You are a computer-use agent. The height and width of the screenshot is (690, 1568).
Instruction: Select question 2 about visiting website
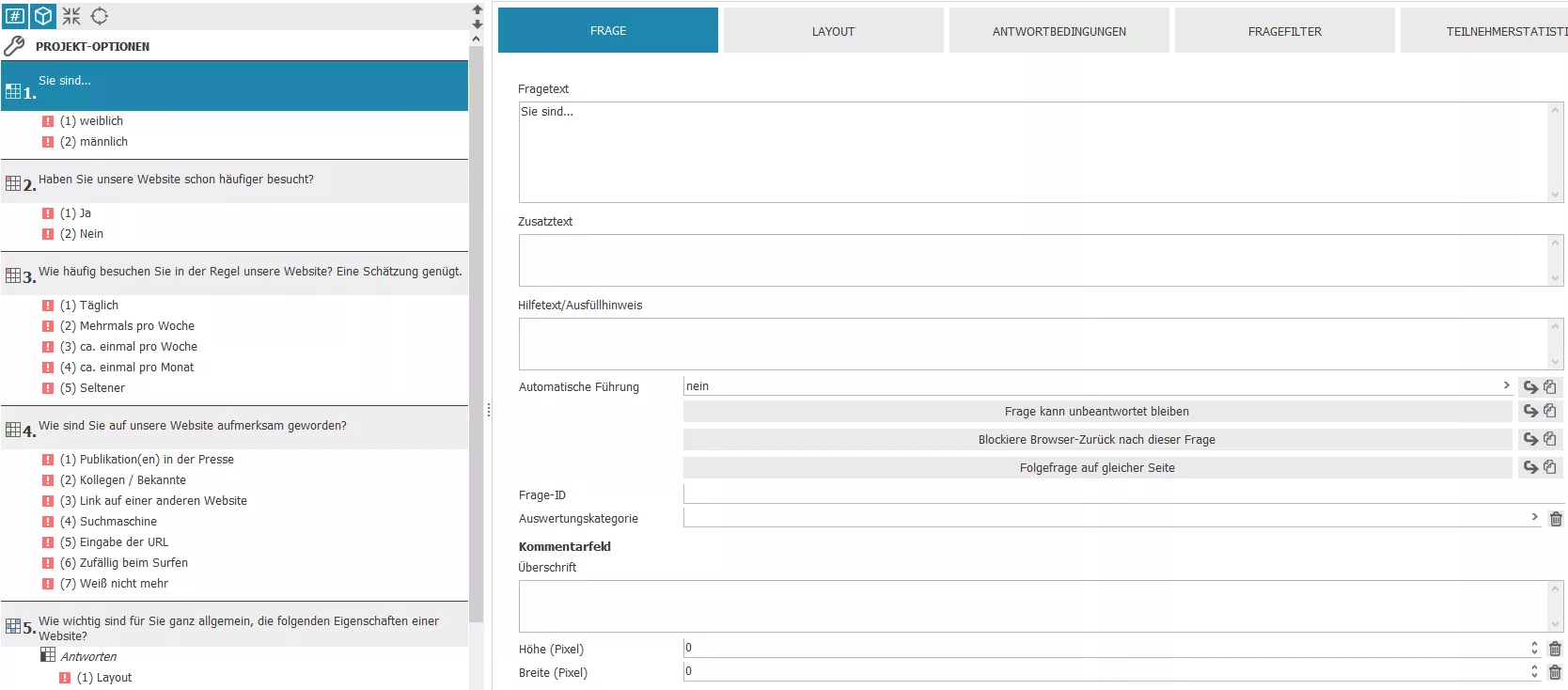click(176, 180)
